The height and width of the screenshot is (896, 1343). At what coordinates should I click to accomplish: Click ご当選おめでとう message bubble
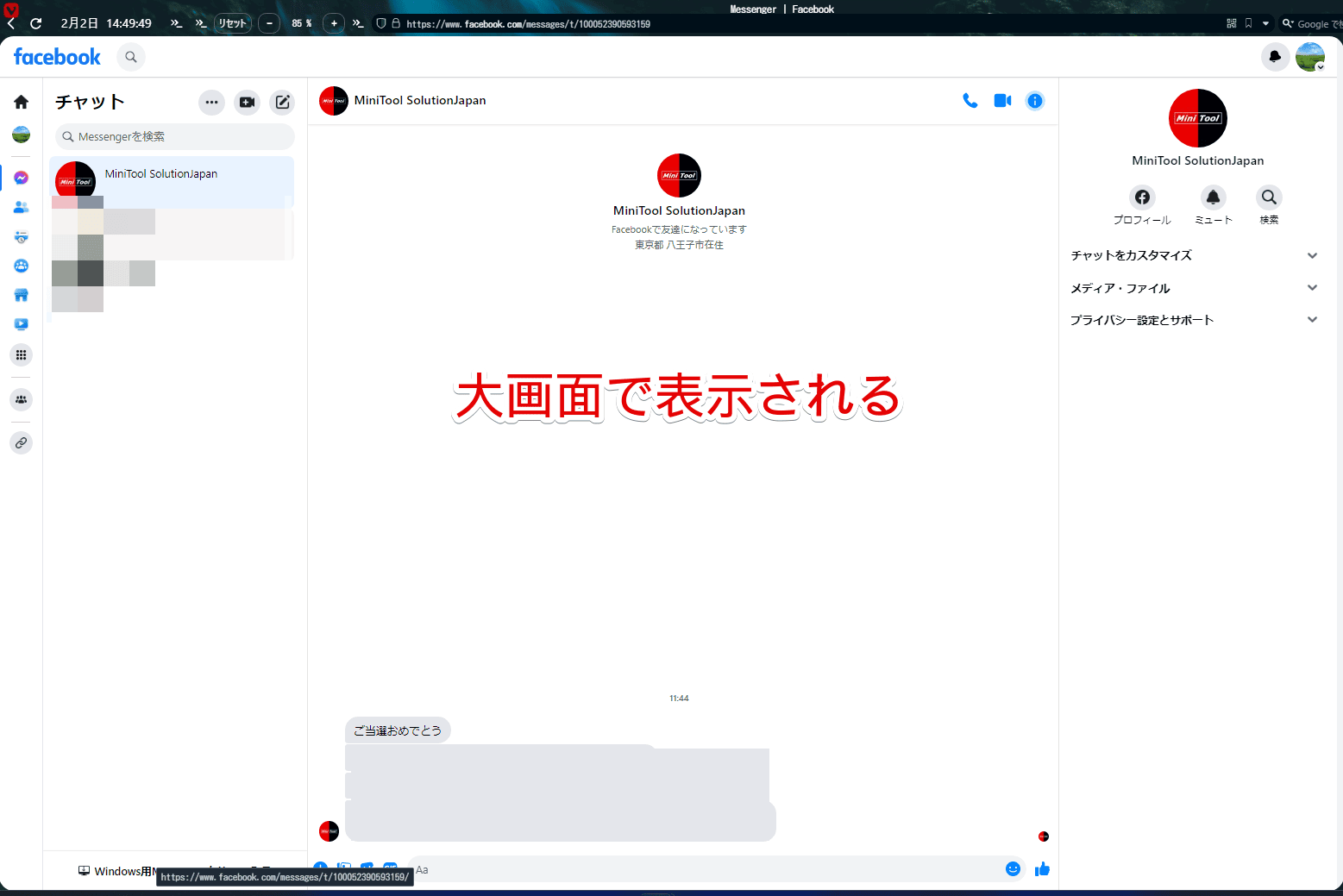[x=398, y=730]
